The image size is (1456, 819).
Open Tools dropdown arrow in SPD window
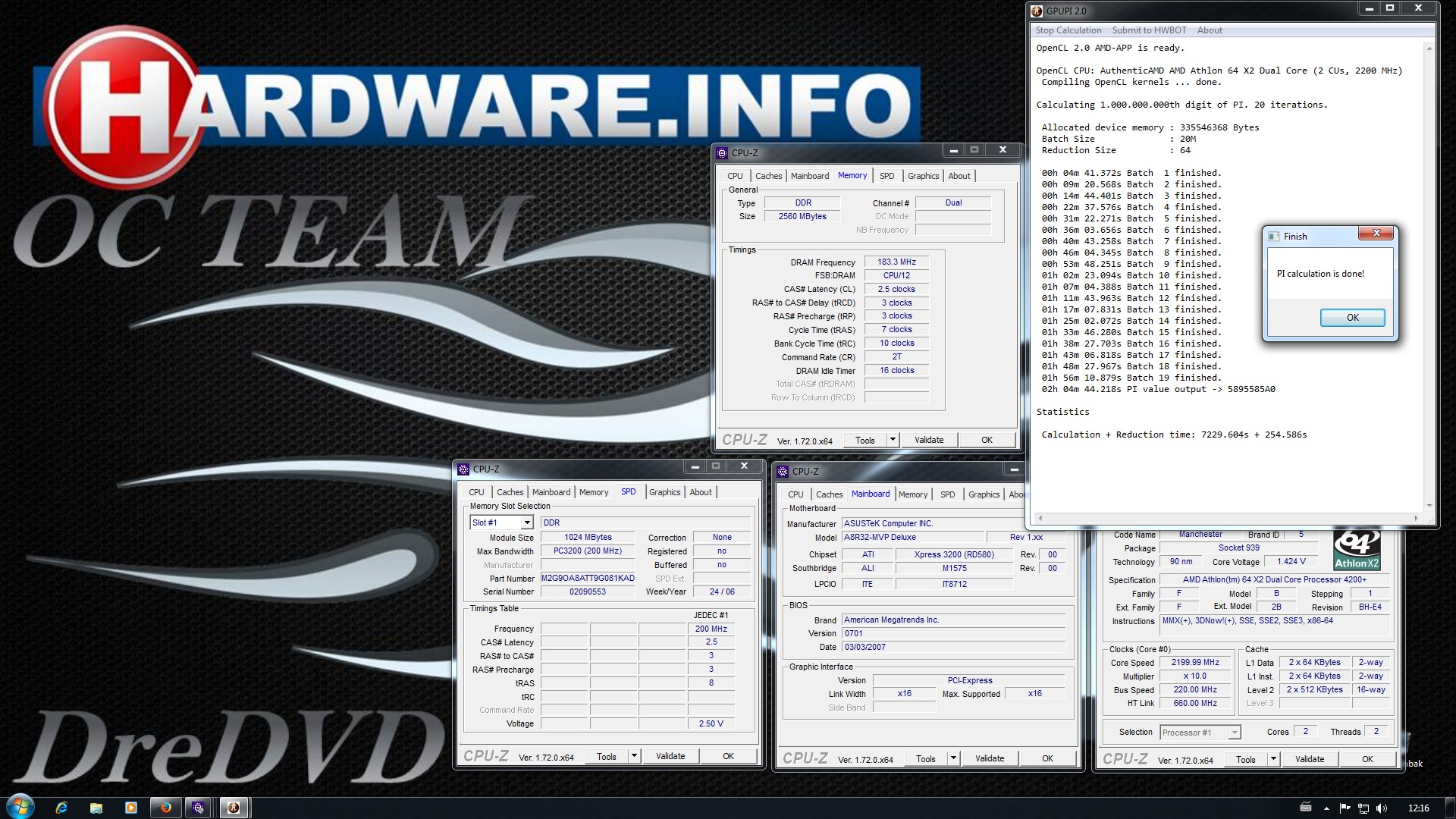[x=634, y=756]
